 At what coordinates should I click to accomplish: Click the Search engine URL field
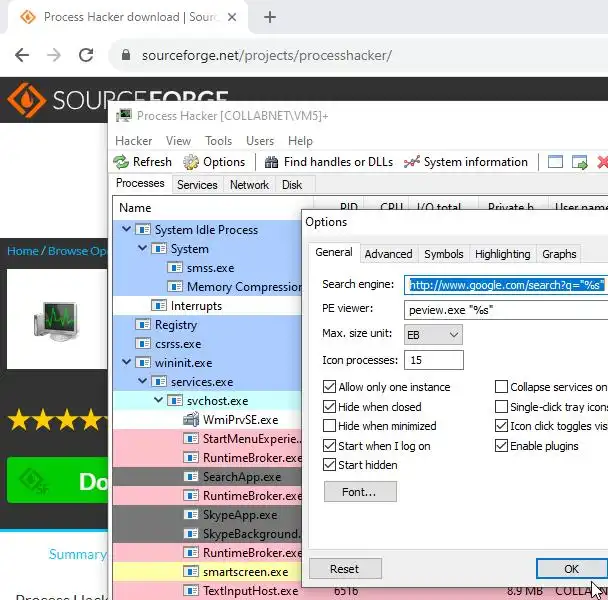point(506,285)
